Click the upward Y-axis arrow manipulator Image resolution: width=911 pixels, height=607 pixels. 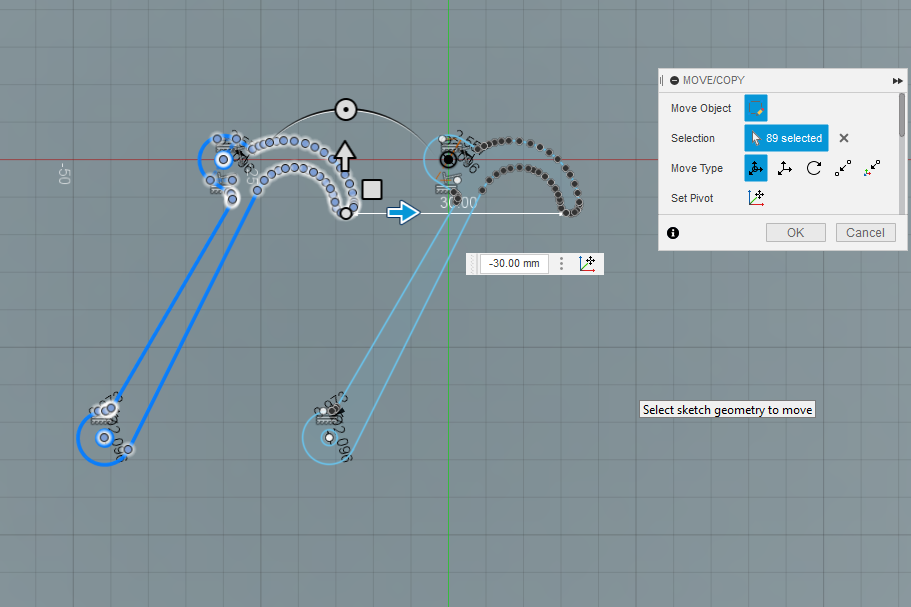[345, 156]
